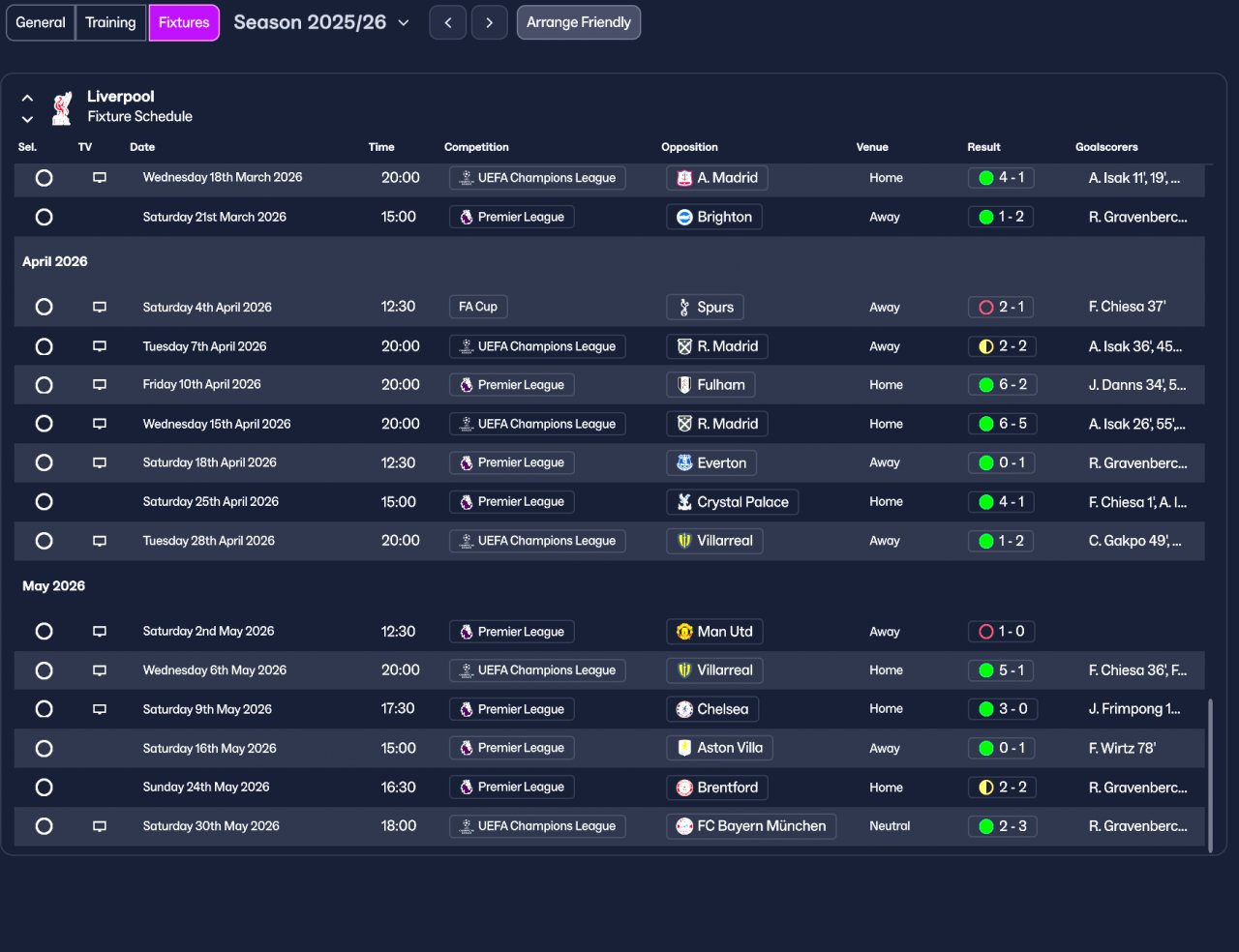Click the date Tuesday 7th April 2026
Screen dimensions: 1239x952
[204, 346]
